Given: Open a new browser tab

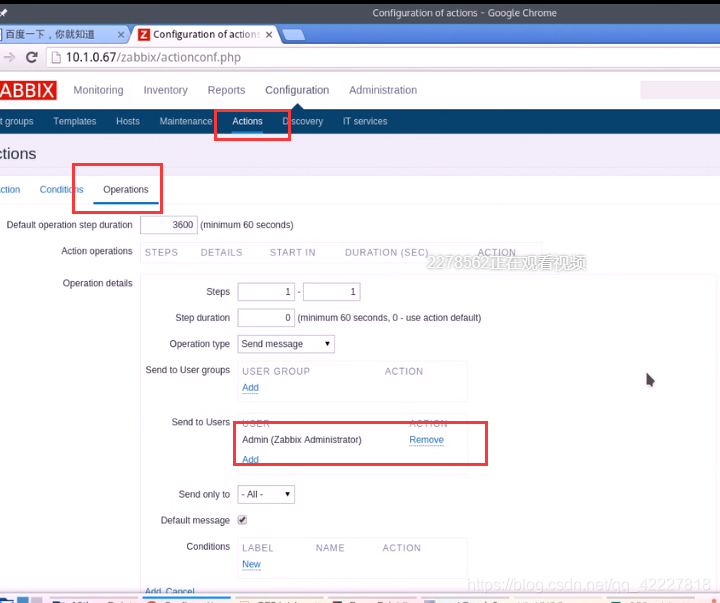Looking at the screenshot, I should pos(293,35).
